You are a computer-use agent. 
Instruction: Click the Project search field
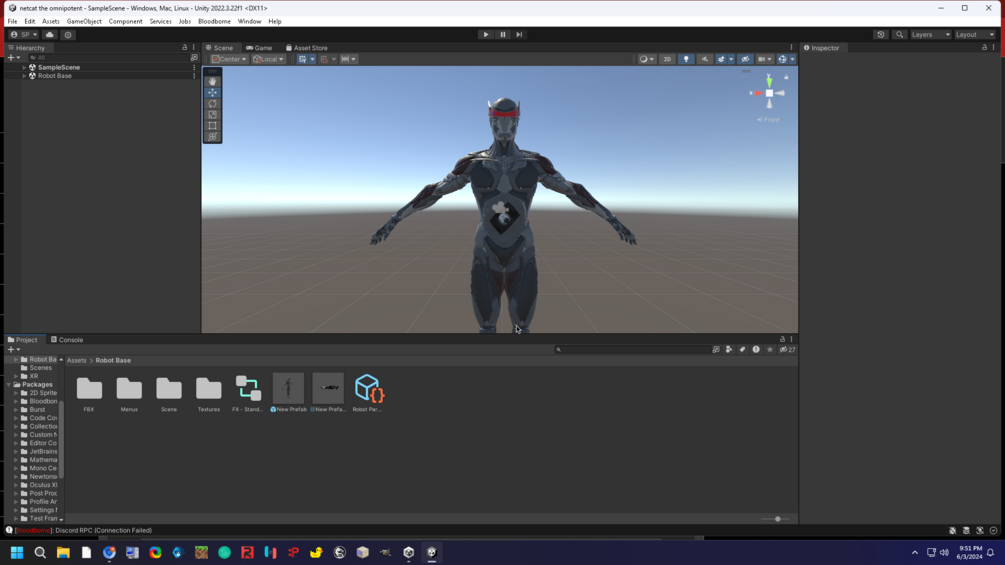631,350
